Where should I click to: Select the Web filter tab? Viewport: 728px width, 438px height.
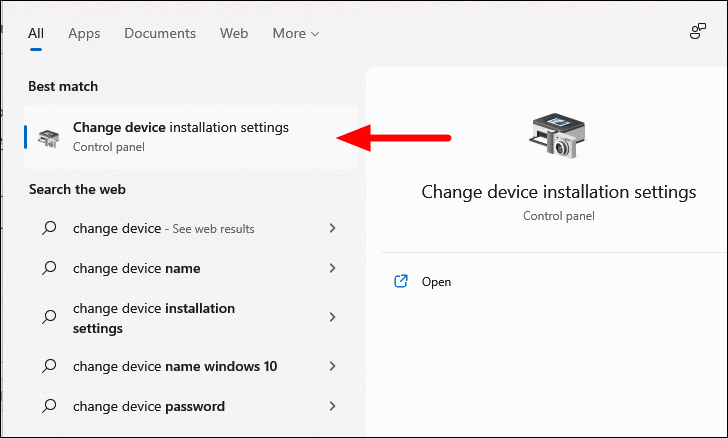point(234,33)
